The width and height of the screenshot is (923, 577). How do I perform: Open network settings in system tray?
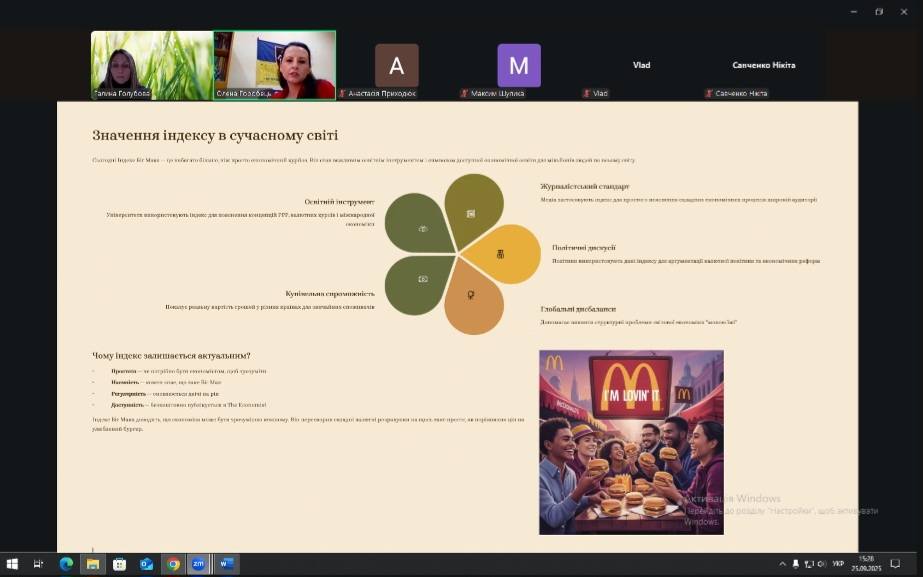pyautogui.click(x=808, y=564)
